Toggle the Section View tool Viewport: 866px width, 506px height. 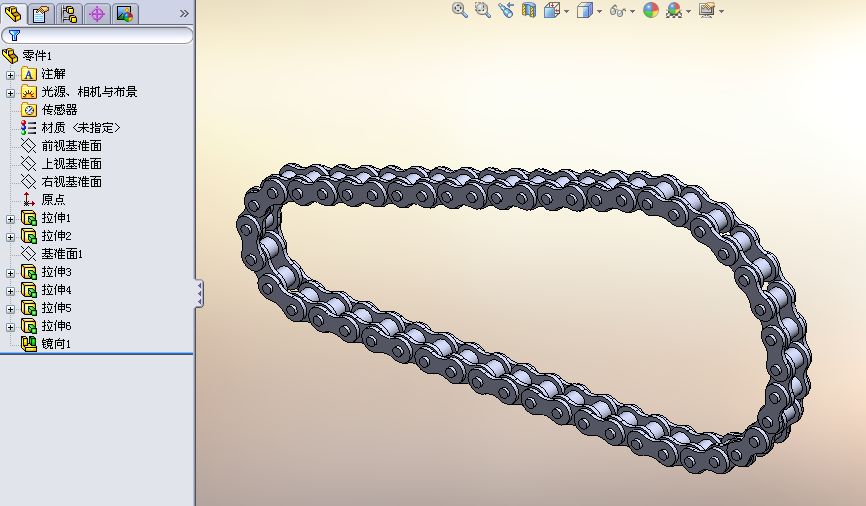529,10
